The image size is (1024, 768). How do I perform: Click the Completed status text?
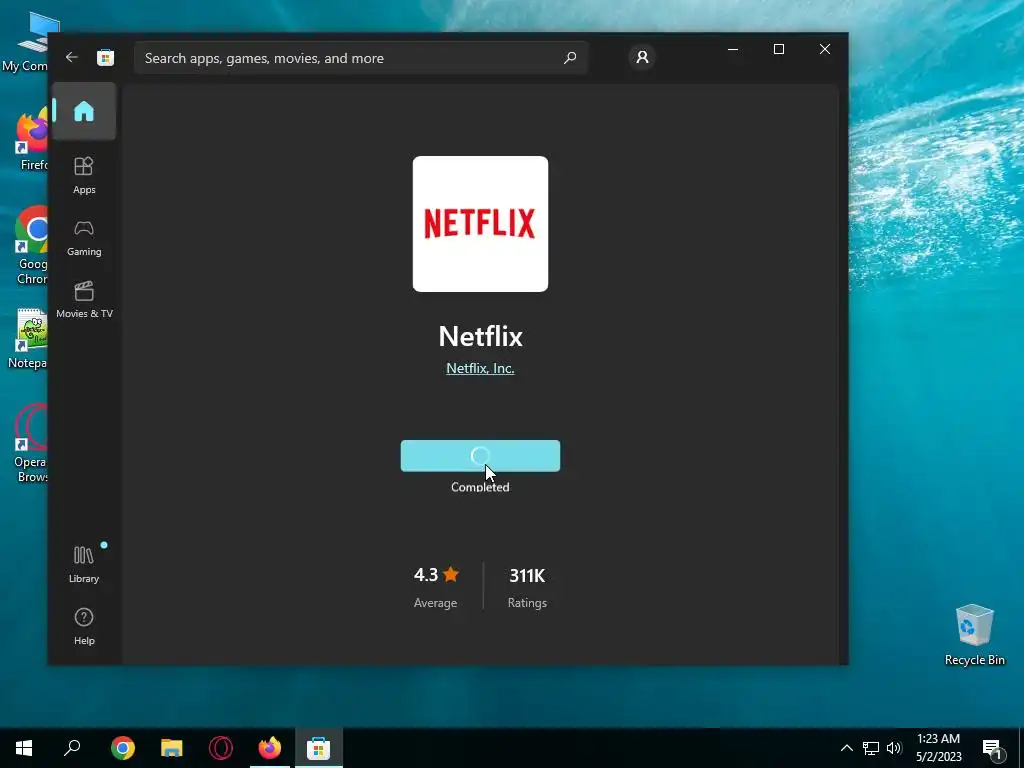[x=480, y=487]
